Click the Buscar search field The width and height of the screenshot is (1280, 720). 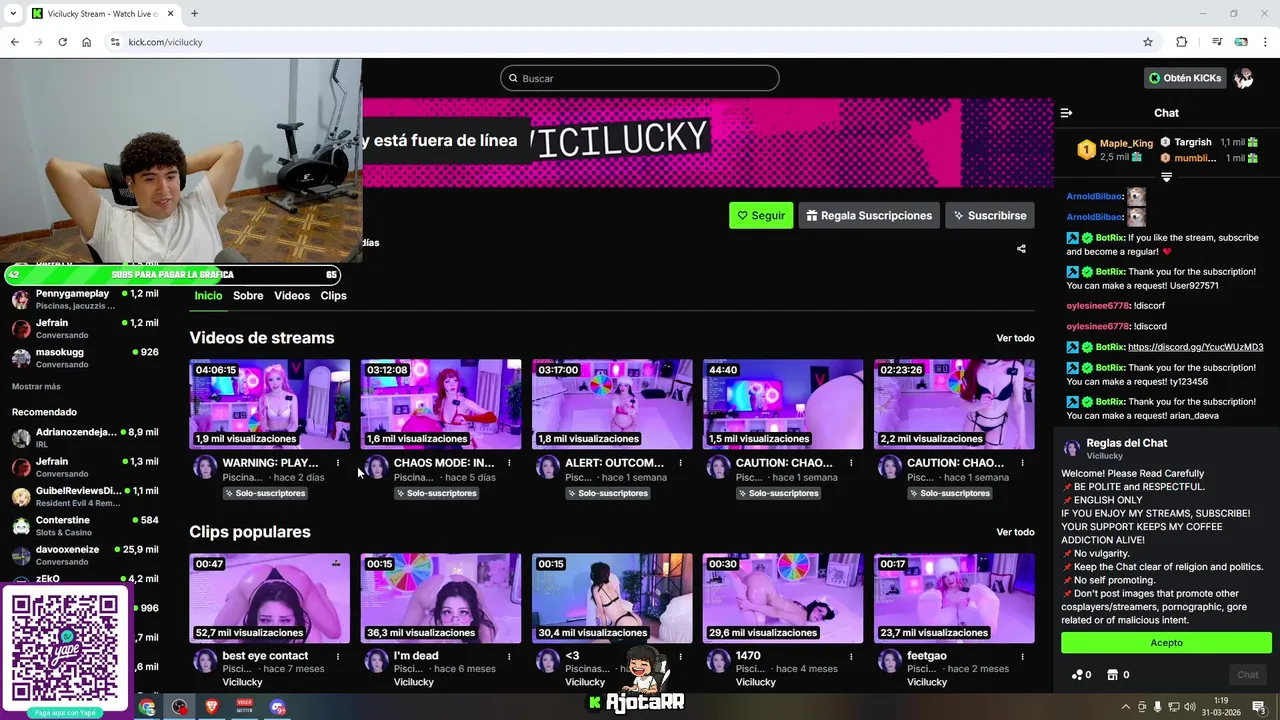[x=640, y=78]
